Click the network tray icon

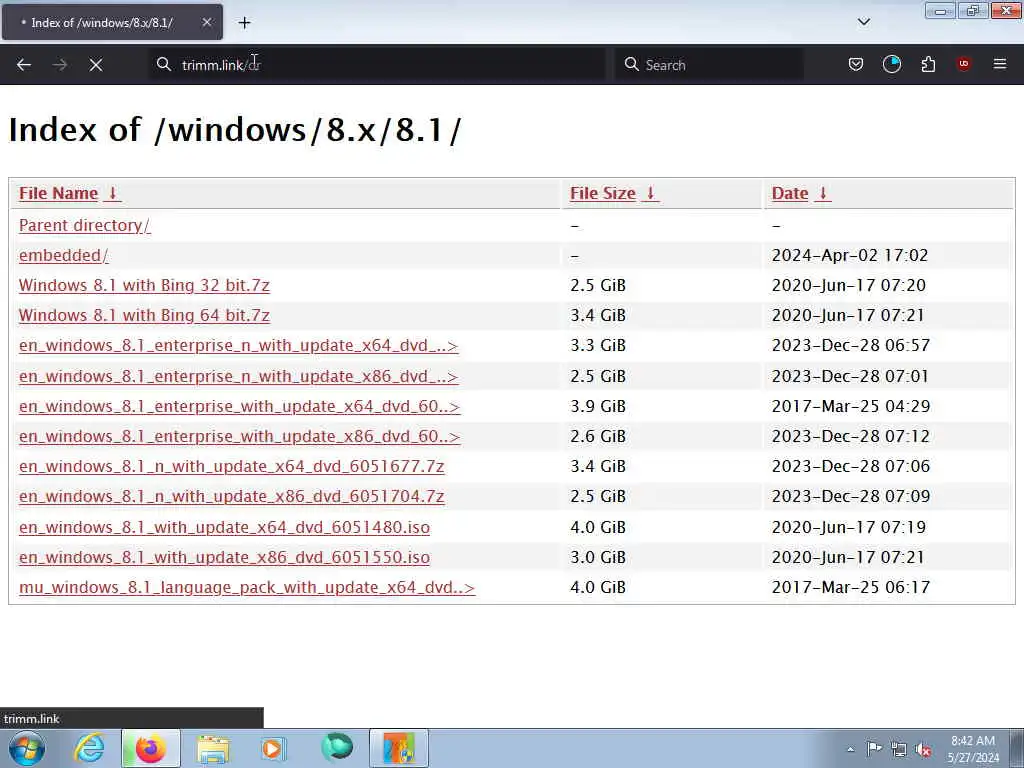pos(899,749)
